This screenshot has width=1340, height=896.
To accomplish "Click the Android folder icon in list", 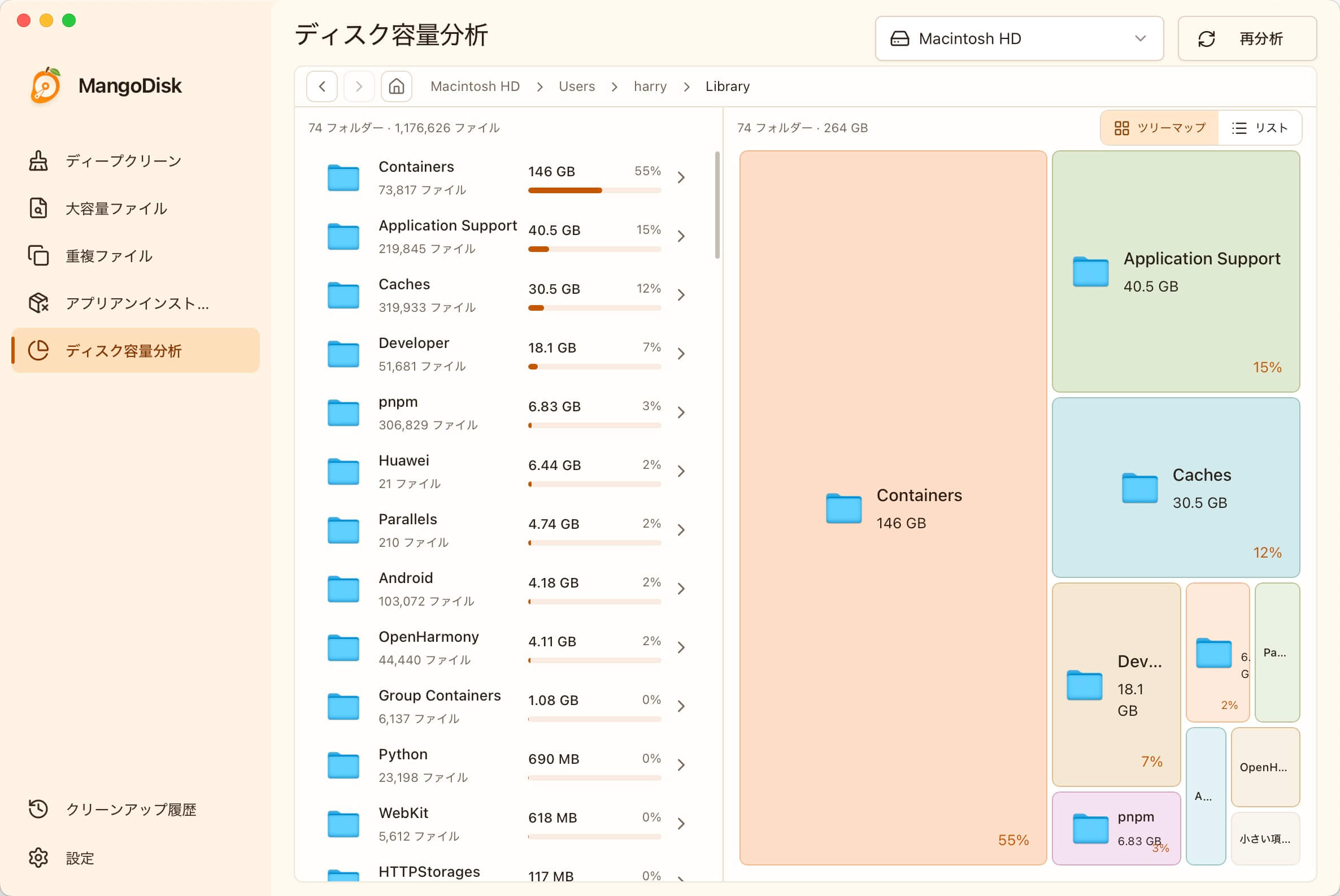I will pyautogui.click(x=343, y=589).
